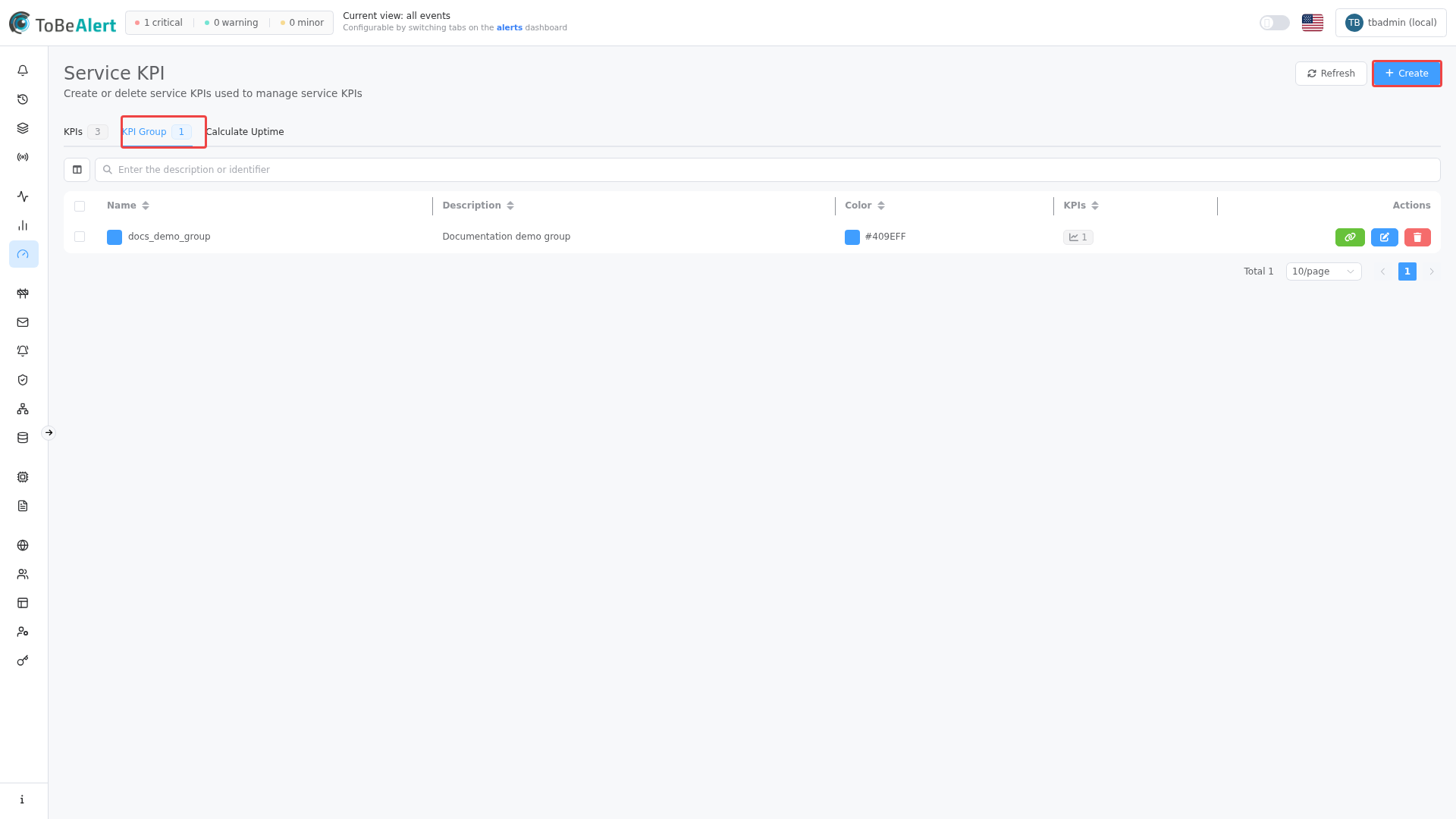The image size is (1456, 819).
Task: Click the Refresh button
Action: pyautogui.click(x=1331, y=74)
